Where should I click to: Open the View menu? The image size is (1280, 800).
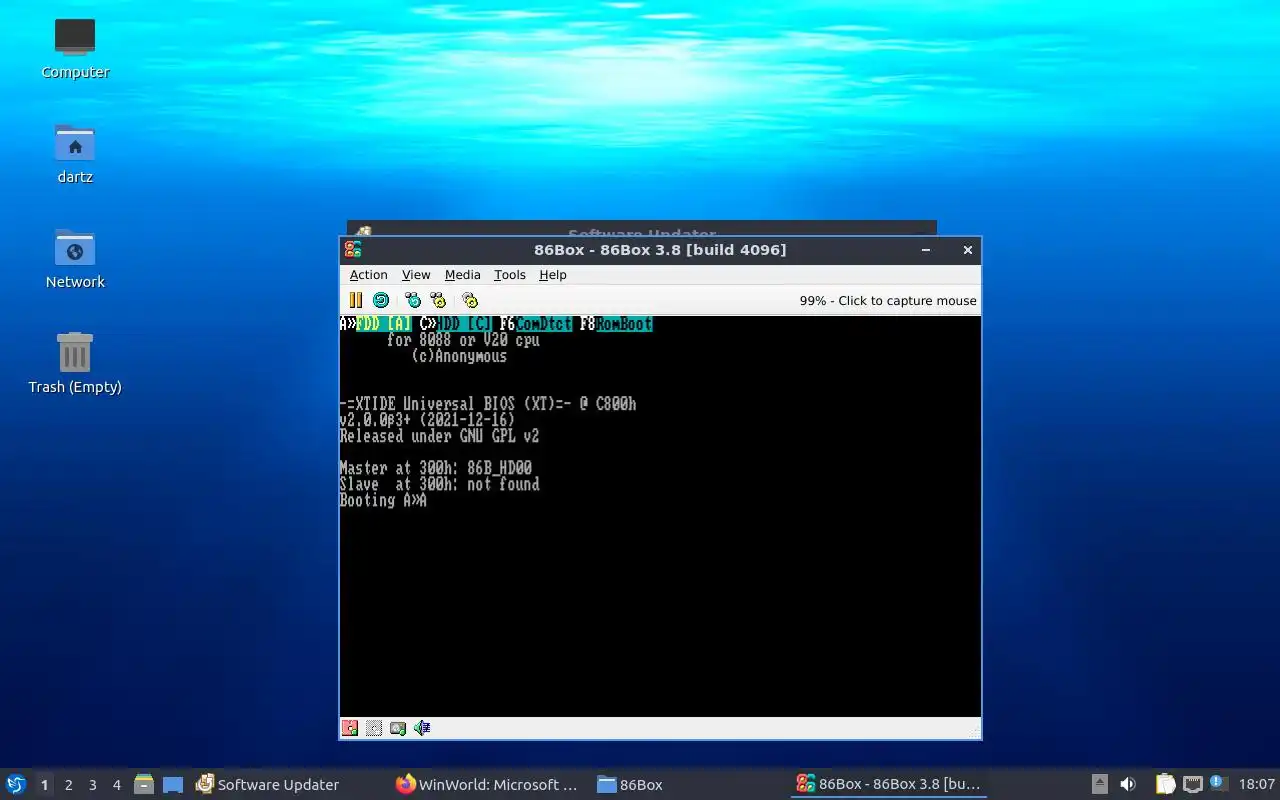pyautogui.click(x=416, y=275)
